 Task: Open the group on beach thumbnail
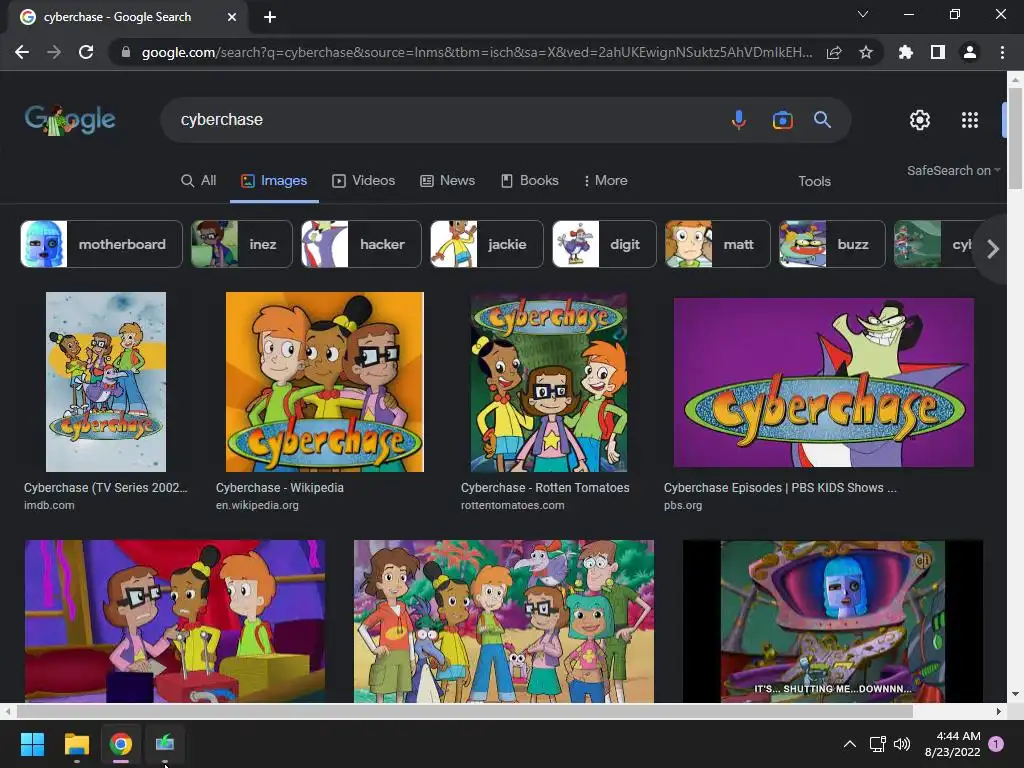[504, 621]
